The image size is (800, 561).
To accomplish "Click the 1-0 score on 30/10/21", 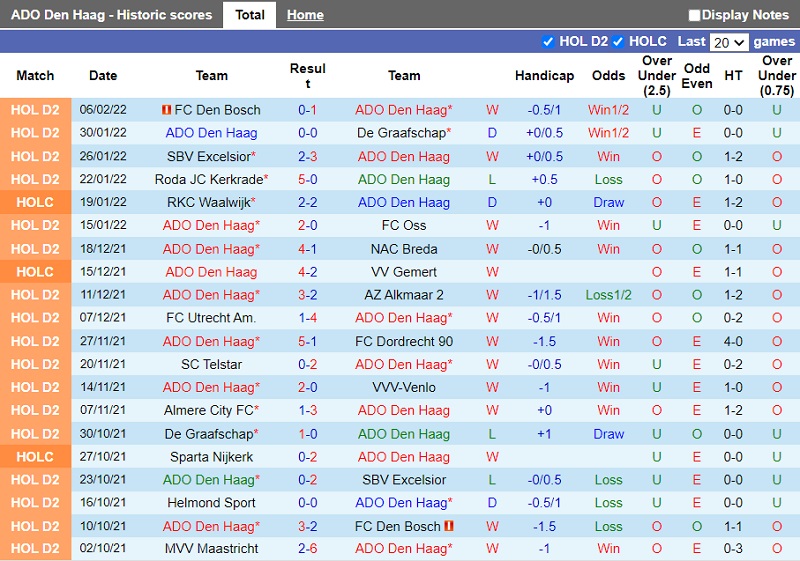I will click(x=308, y=434).
